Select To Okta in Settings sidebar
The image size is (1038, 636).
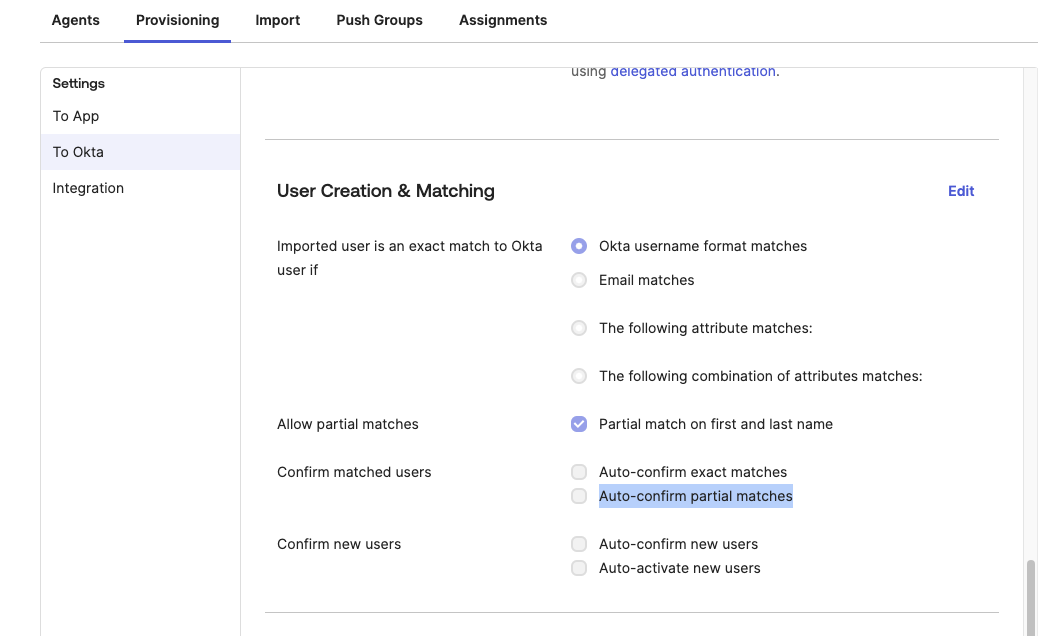click(140, 152)
